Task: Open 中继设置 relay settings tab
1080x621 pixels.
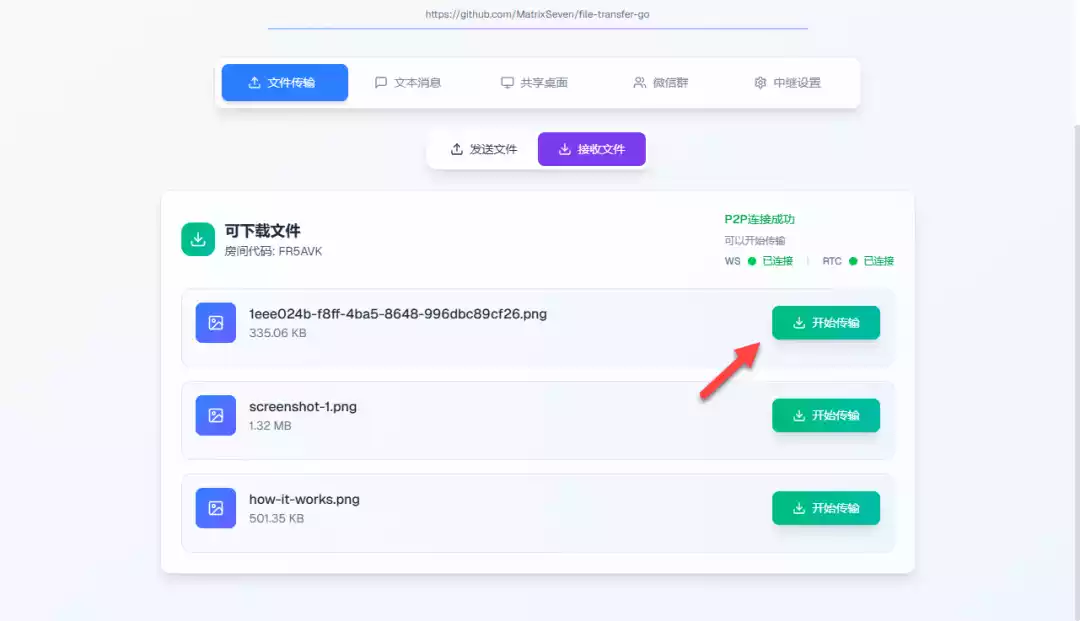Action: pyautogui.click(x=787, y=83)
